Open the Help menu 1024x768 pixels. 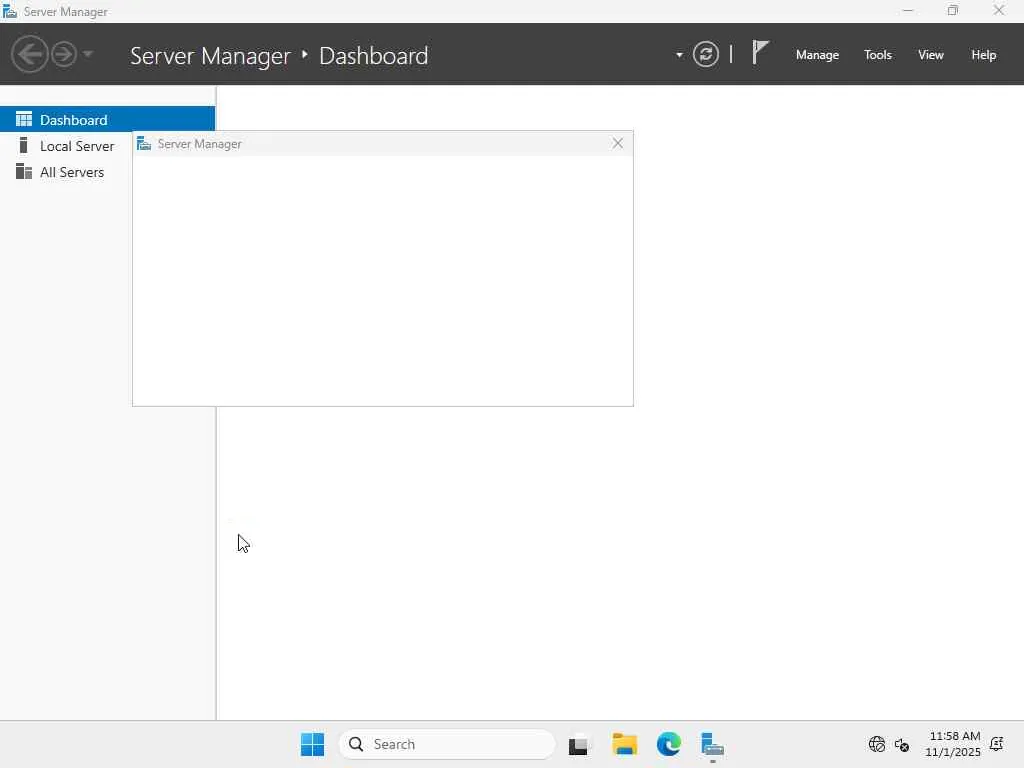point(983,55)
